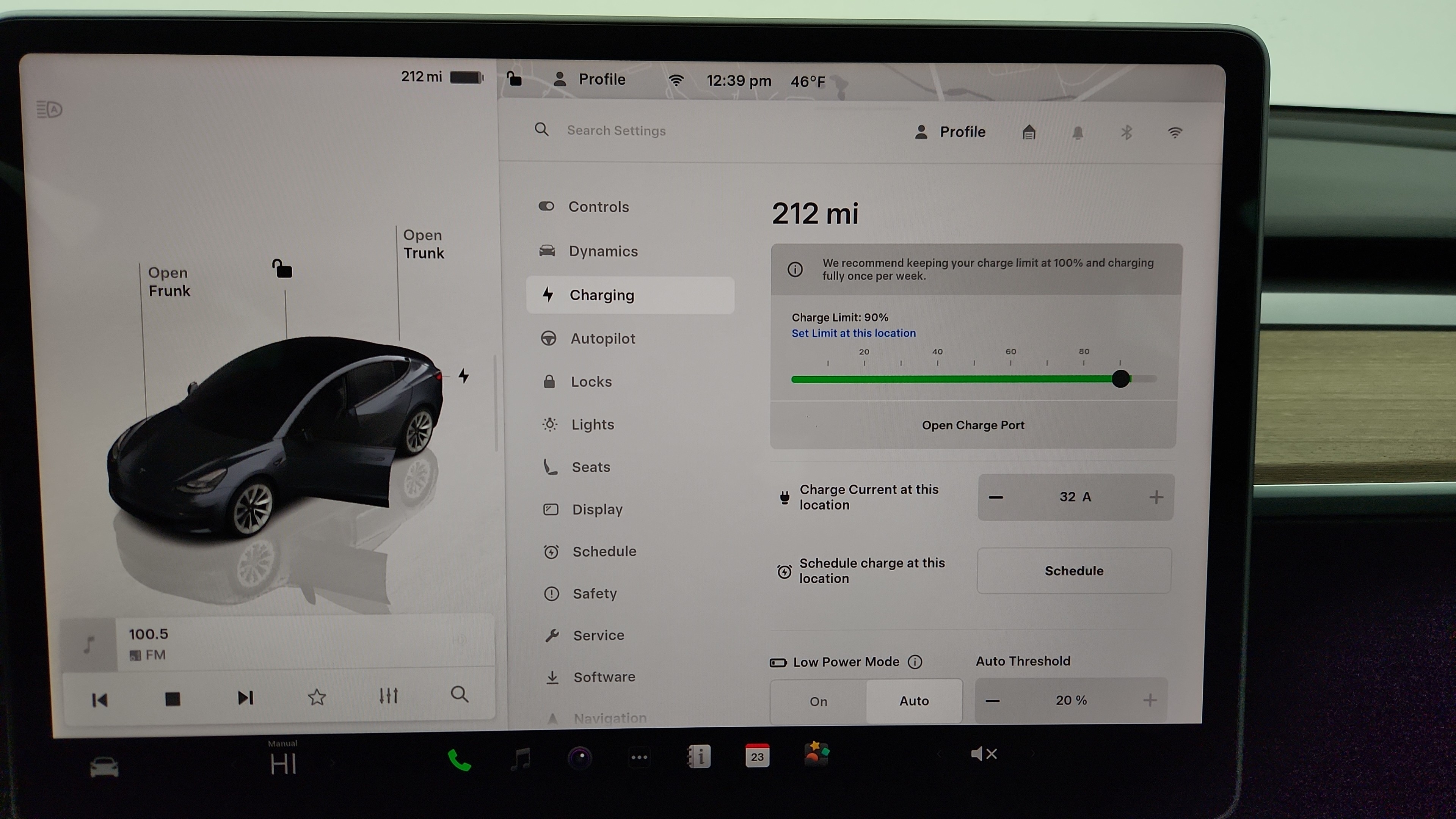Set Low Power Mode to Auto

click(914, 701)
